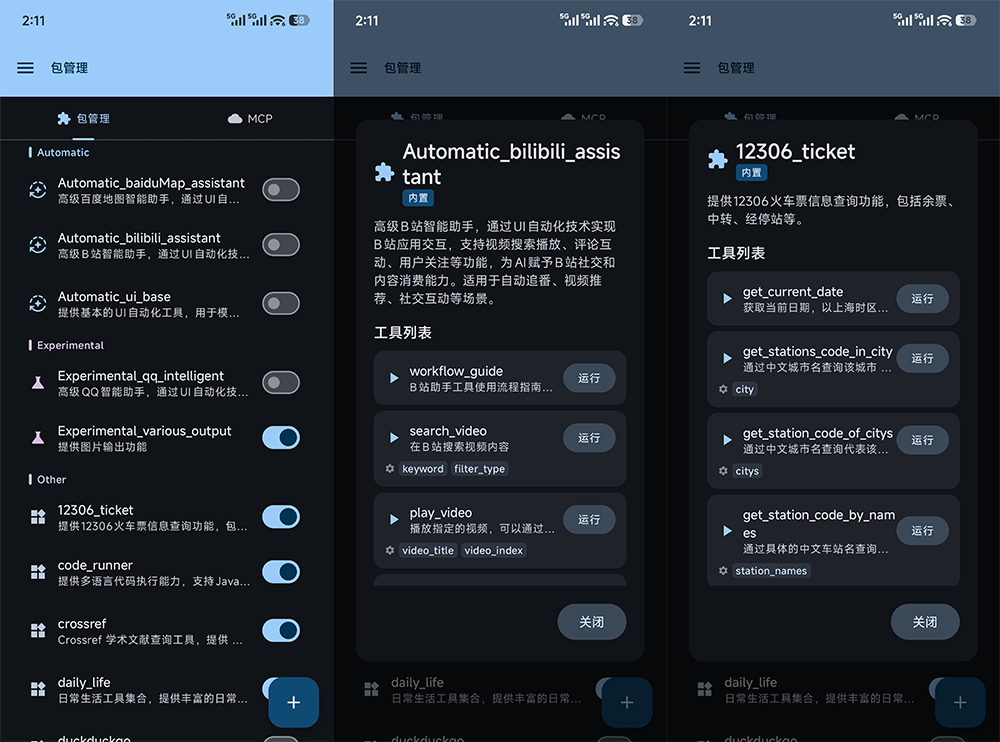Expand the workflow_guide tool entry
The height and width of the screenshot is (742, 1000).
(x=392, y=378)
